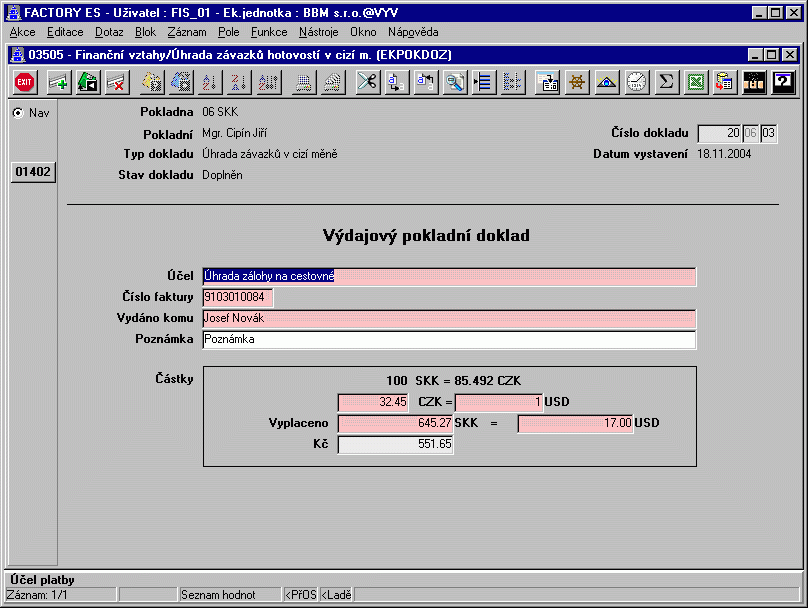This screenshot has width=808, height=608.
Task: Click the Číslo faktury field
Action: [237, 297]
